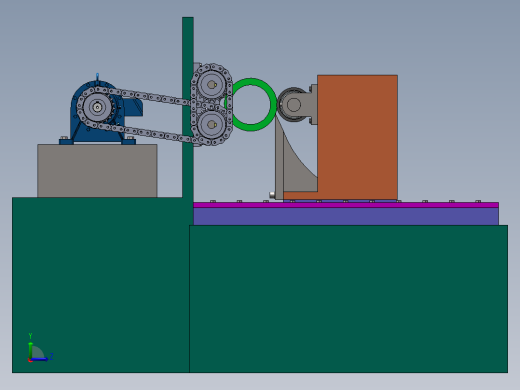
Task: Select the eyebolt on top of the reducer
Action: click(x=97, y=77)
